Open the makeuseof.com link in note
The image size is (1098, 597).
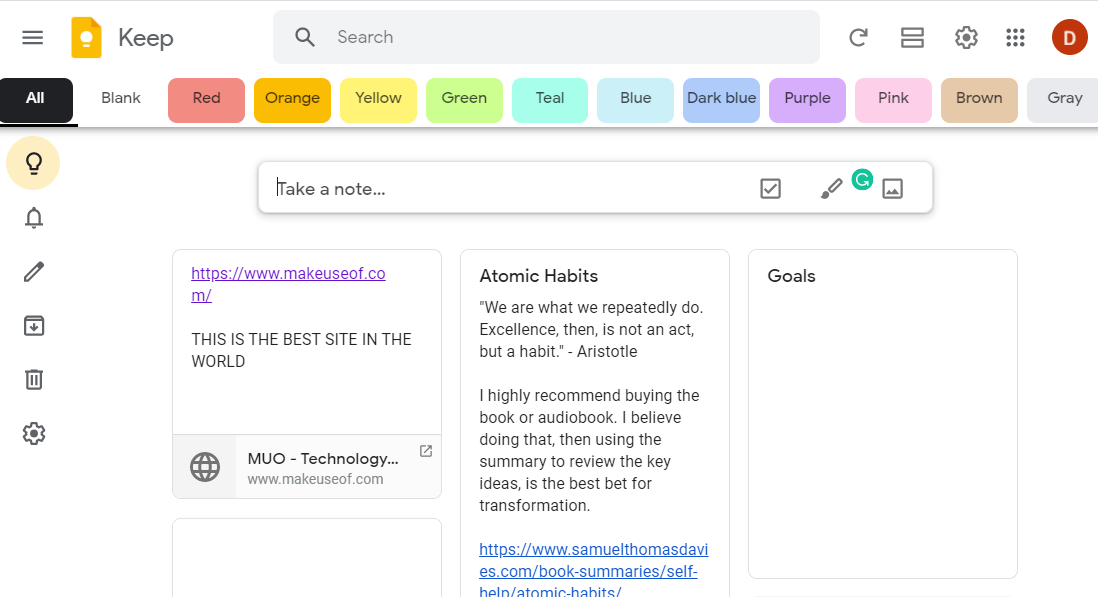coord(288,284)
